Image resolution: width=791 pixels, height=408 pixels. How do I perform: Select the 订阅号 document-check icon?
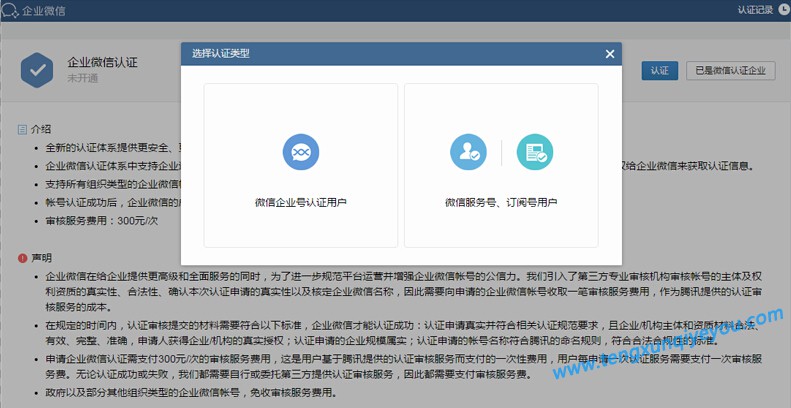coord(535,152)
